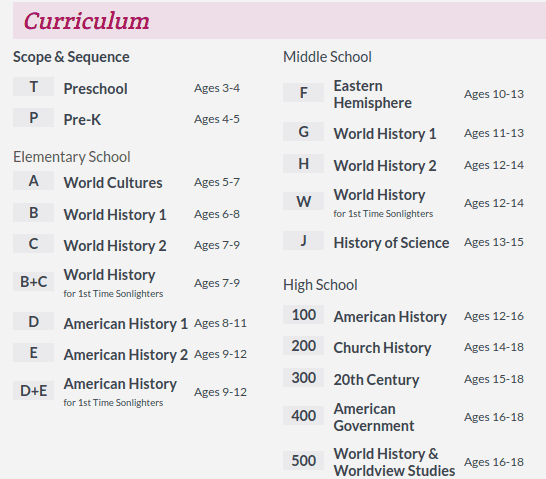The height and width of the screenshot is (479, 546).
Task: Click the P level badge for Pre-K
Action: tap(33, 118)
